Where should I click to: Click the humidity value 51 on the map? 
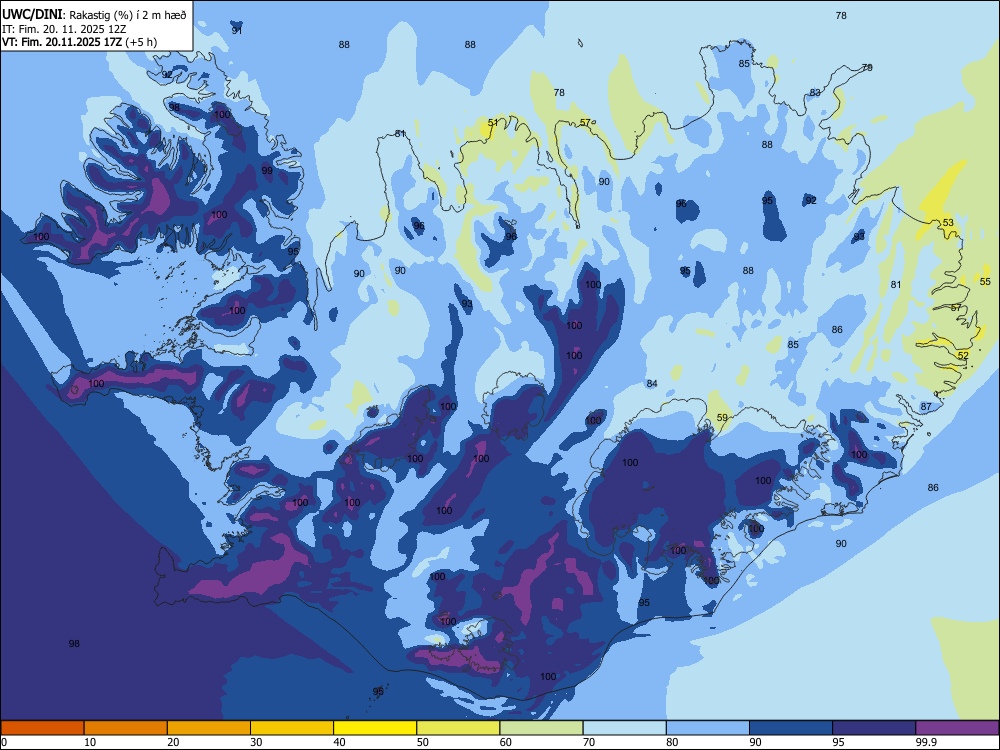tap(493, 122)
